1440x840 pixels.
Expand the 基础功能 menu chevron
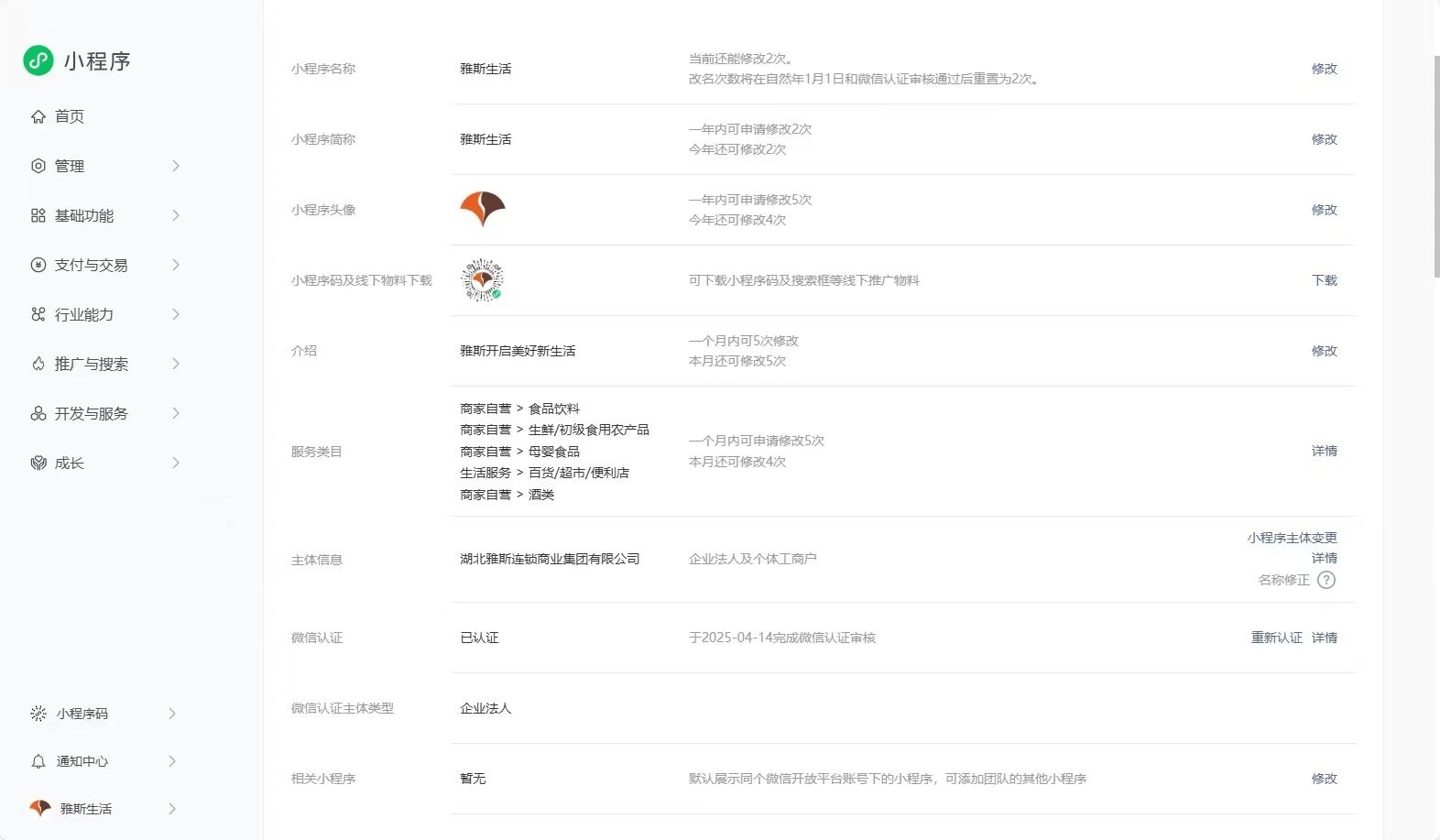pos(175,215)
